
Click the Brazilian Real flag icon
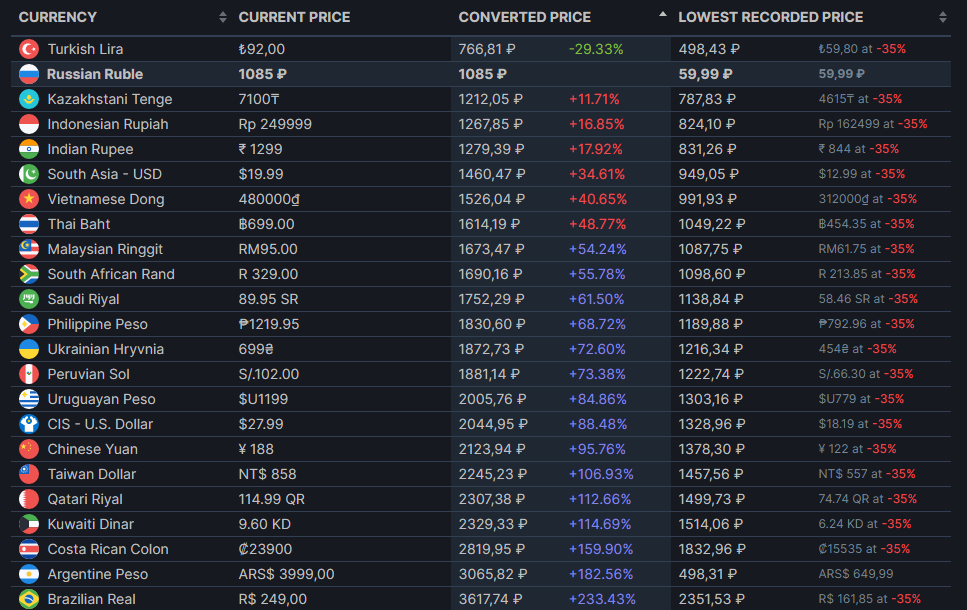tap(29, 599)
